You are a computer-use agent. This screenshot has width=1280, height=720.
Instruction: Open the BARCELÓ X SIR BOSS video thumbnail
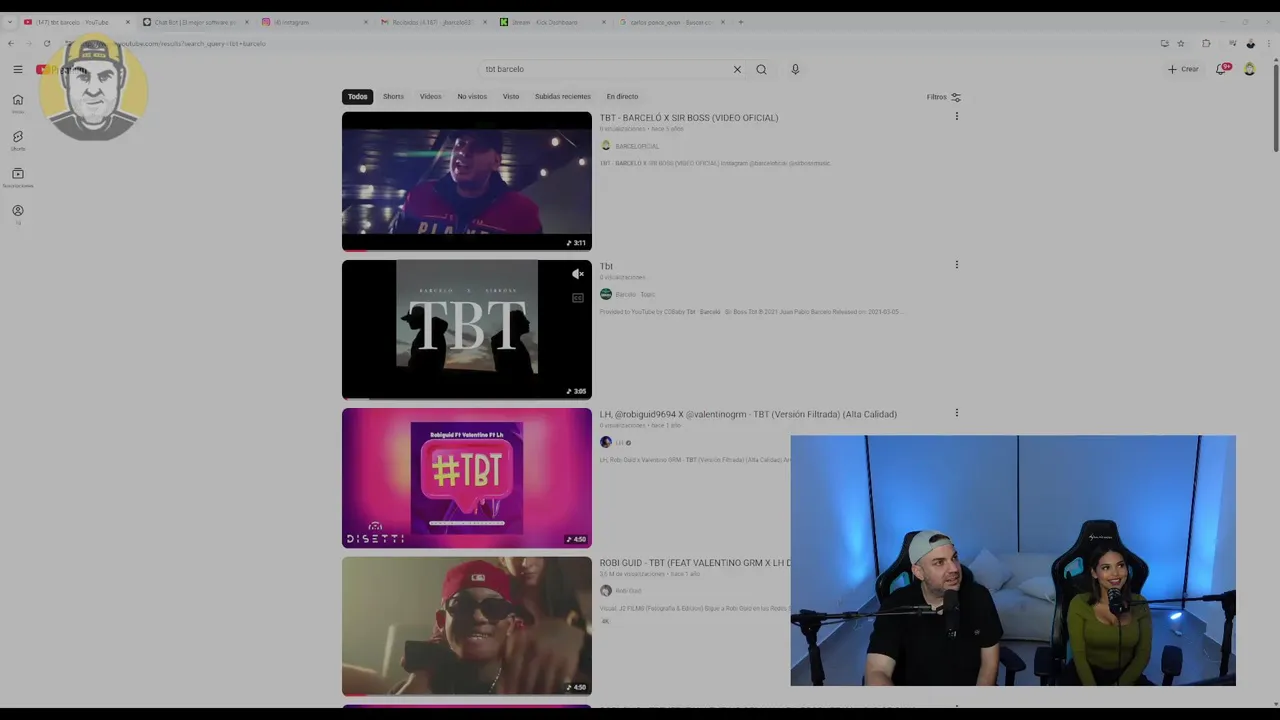point(467,181)
